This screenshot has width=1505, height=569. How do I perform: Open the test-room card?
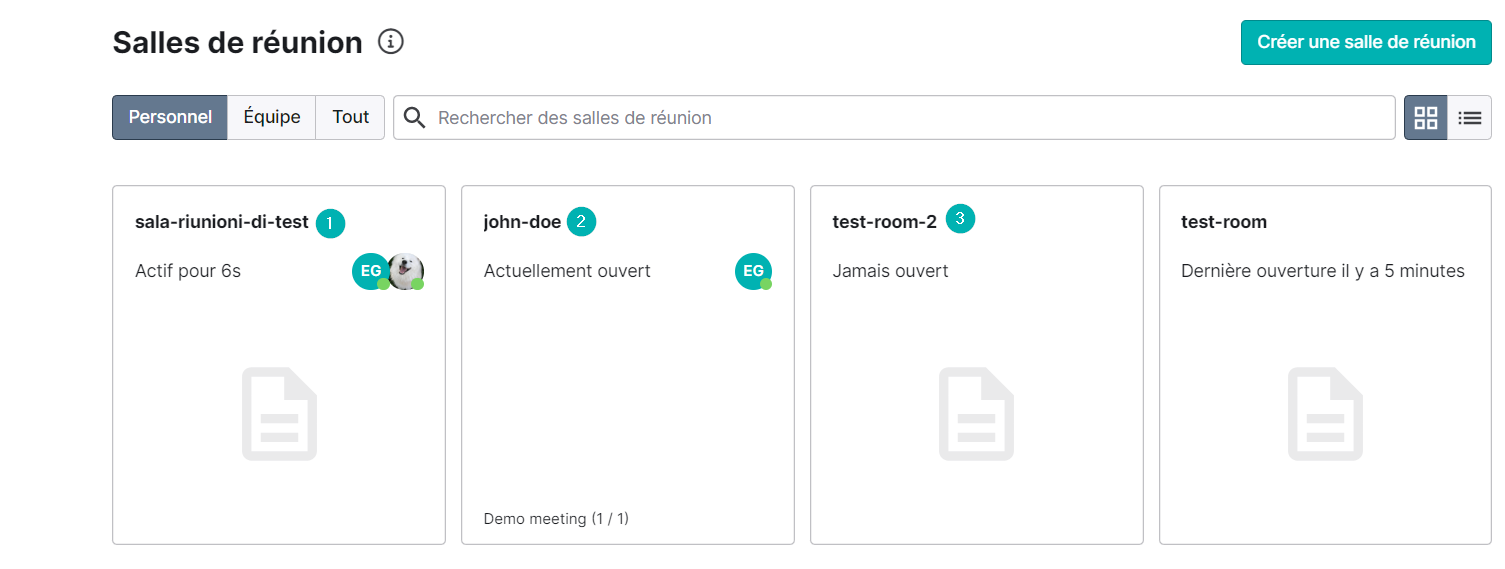point(1325,365)
